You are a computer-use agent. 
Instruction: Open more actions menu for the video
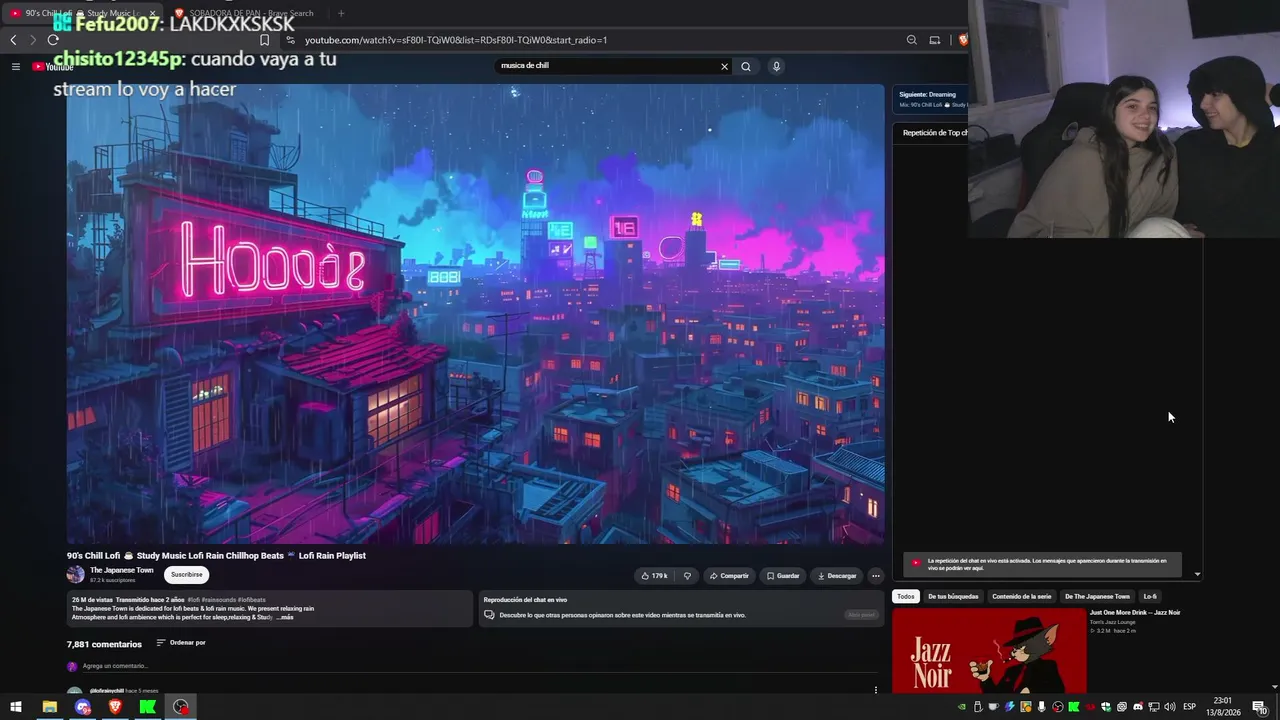(x=875, y=576)
